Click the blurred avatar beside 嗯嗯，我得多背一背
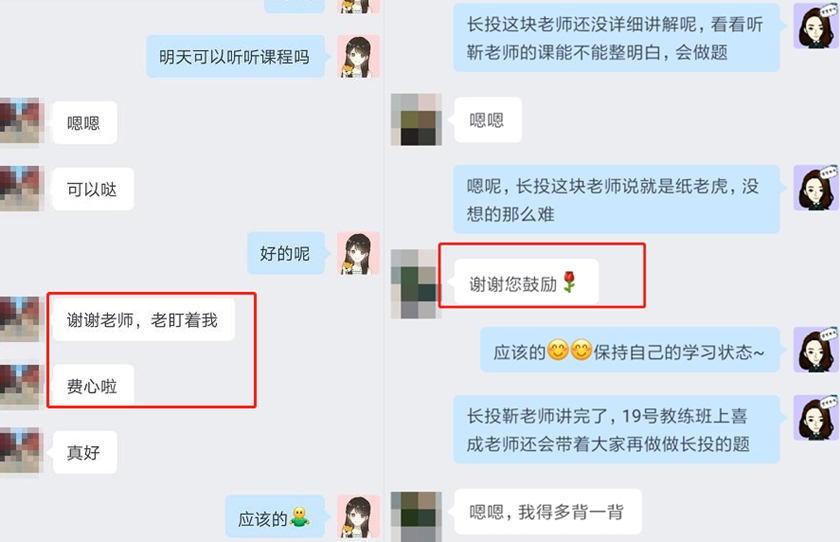 (416, 517)
